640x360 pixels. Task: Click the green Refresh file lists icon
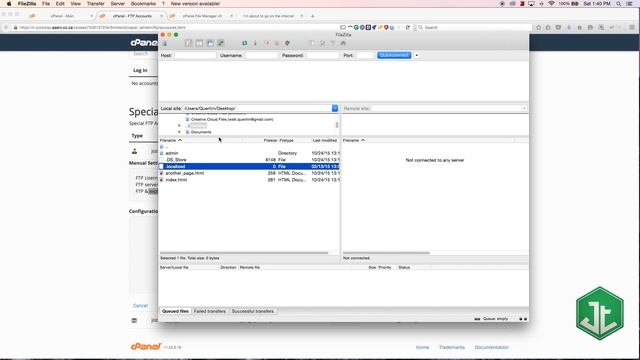point(244,43)
